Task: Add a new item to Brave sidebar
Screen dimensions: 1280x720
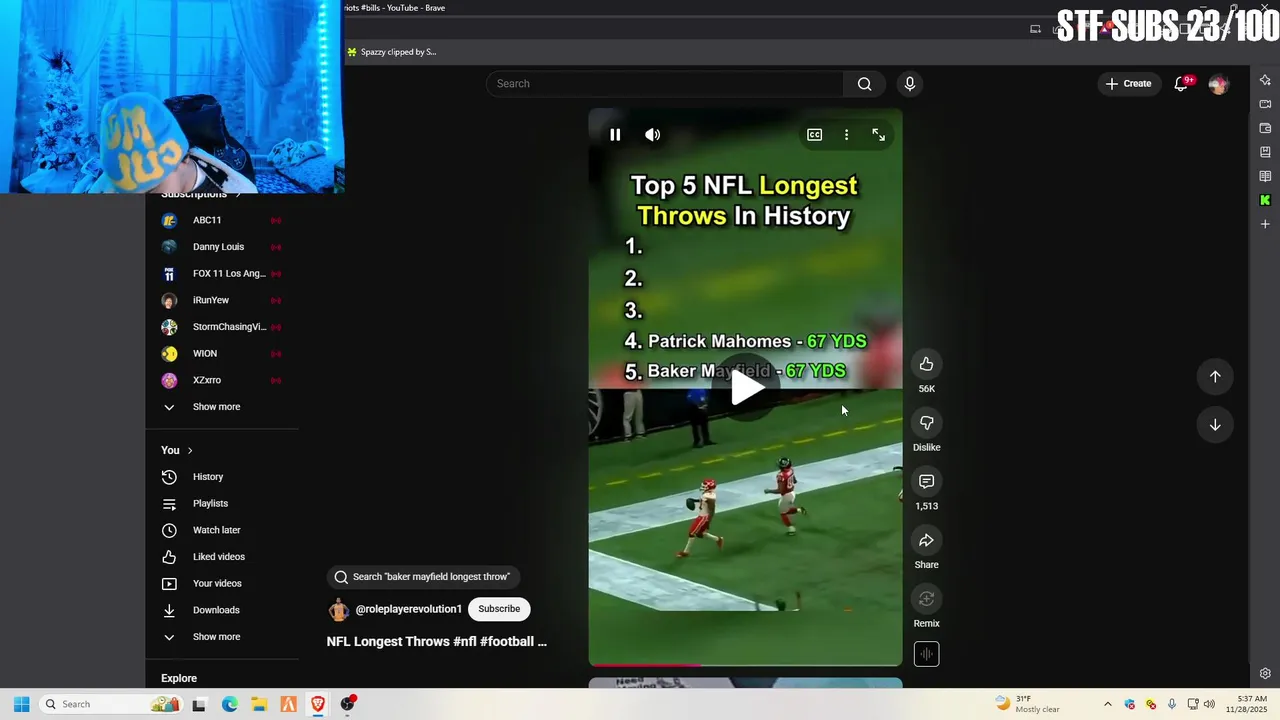Action: (1265, 224)
